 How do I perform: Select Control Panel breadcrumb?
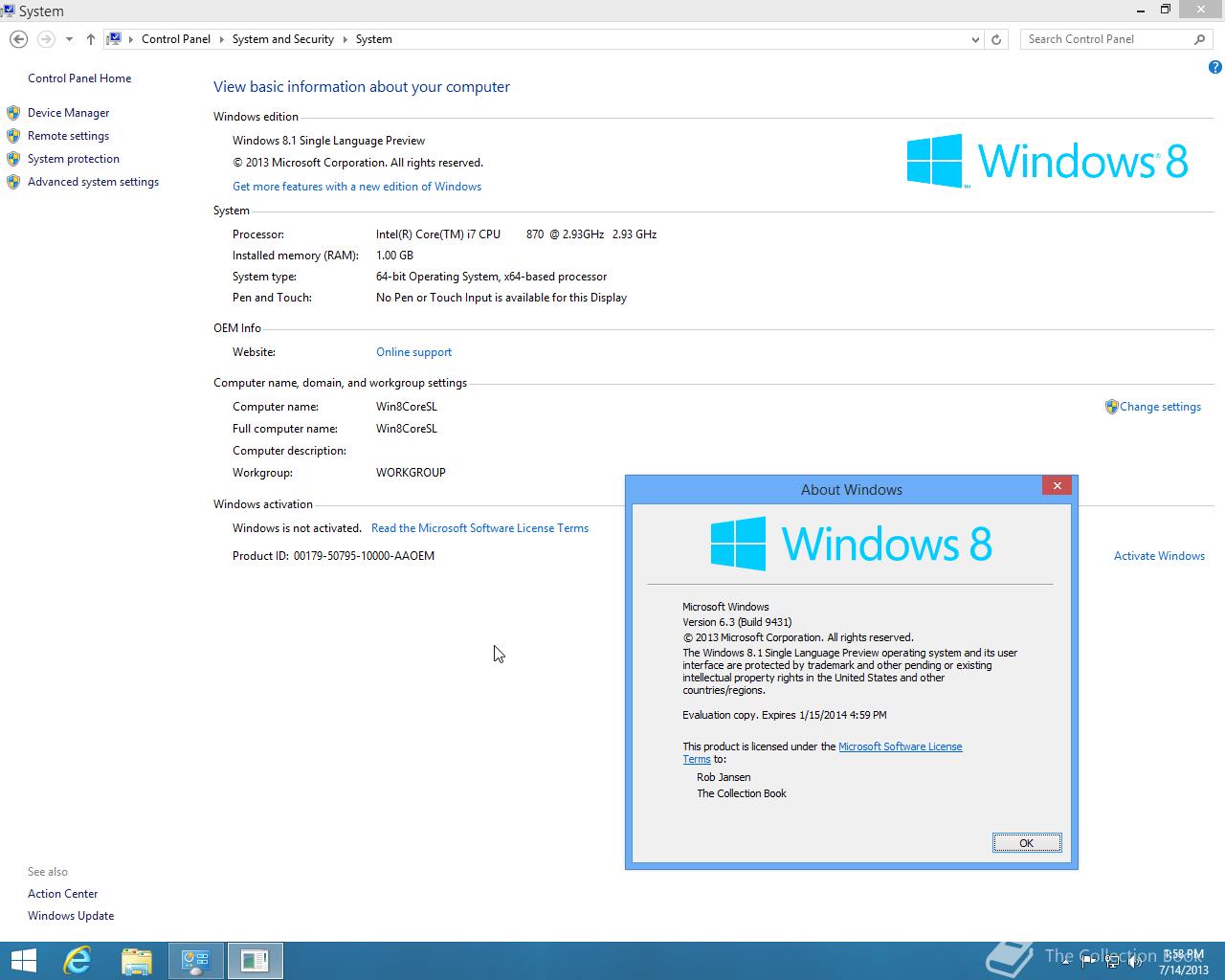(176, 39)
